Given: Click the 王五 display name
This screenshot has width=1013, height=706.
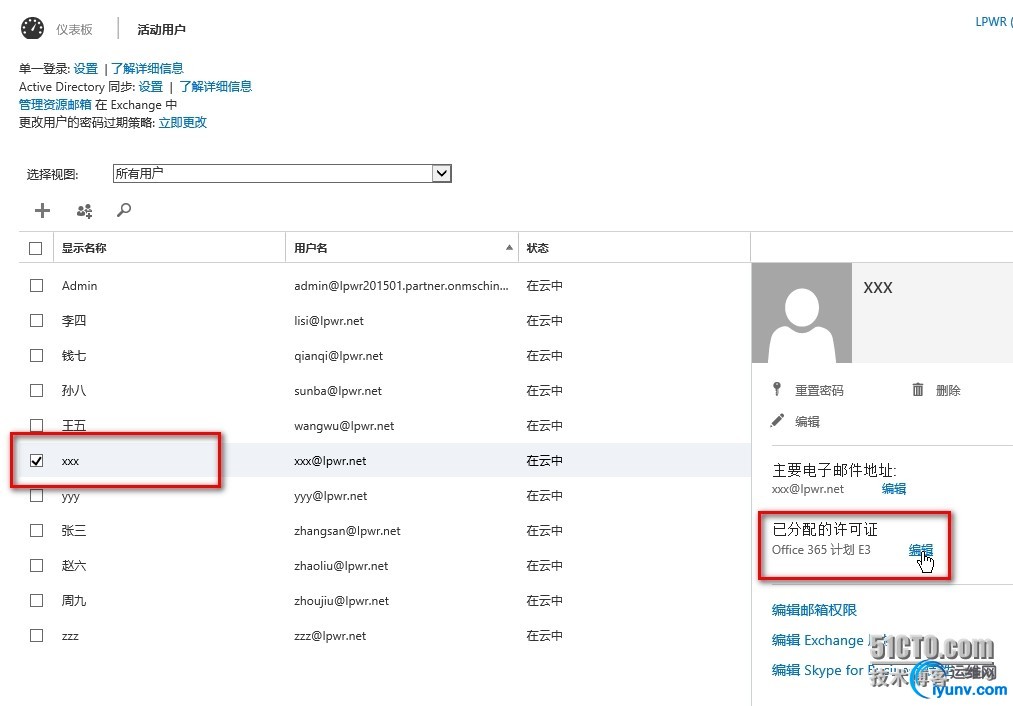Looking at the screenshot, I should click(74, 426).
